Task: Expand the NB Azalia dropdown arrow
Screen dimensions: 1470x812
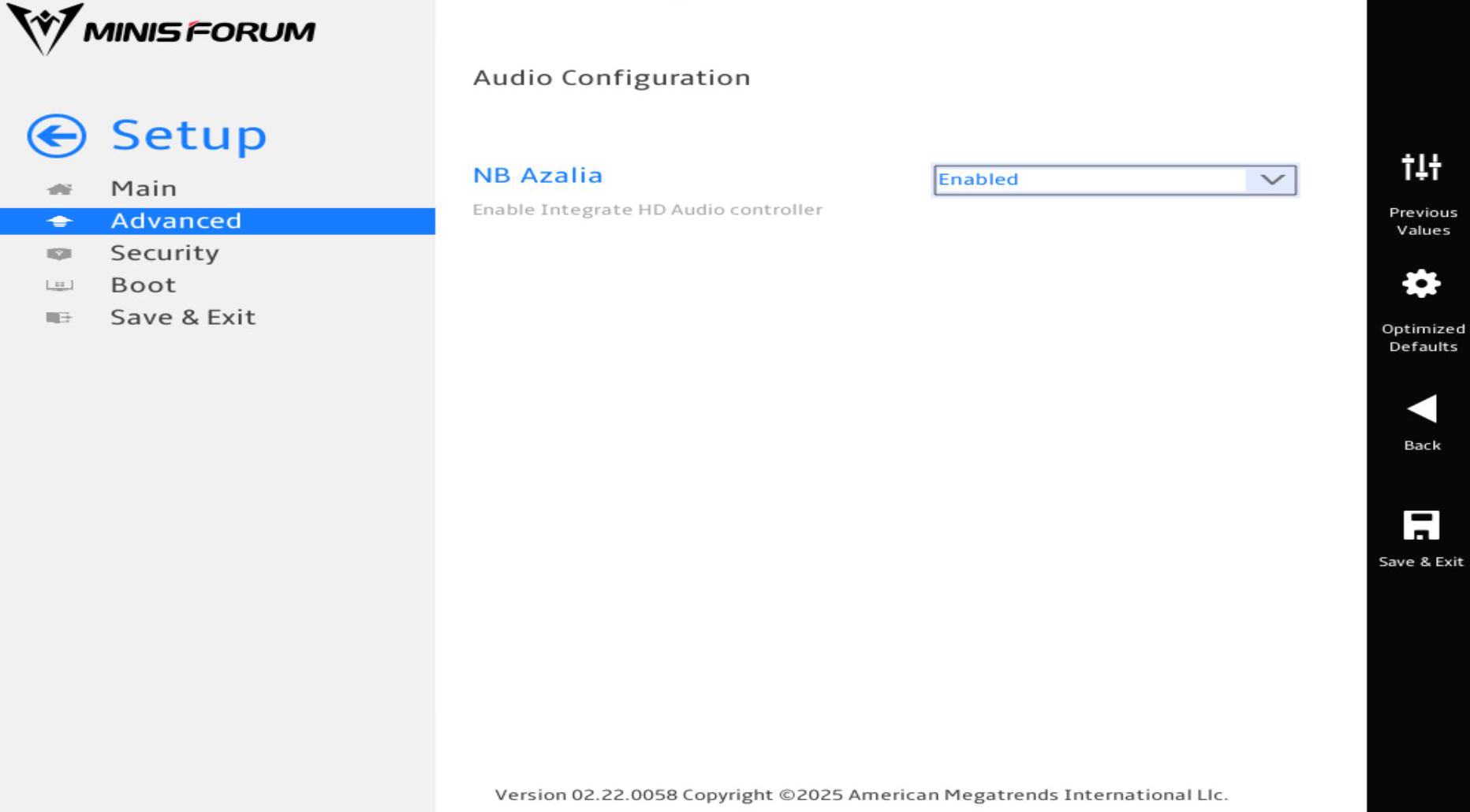Action: [x=1271, y=180]
